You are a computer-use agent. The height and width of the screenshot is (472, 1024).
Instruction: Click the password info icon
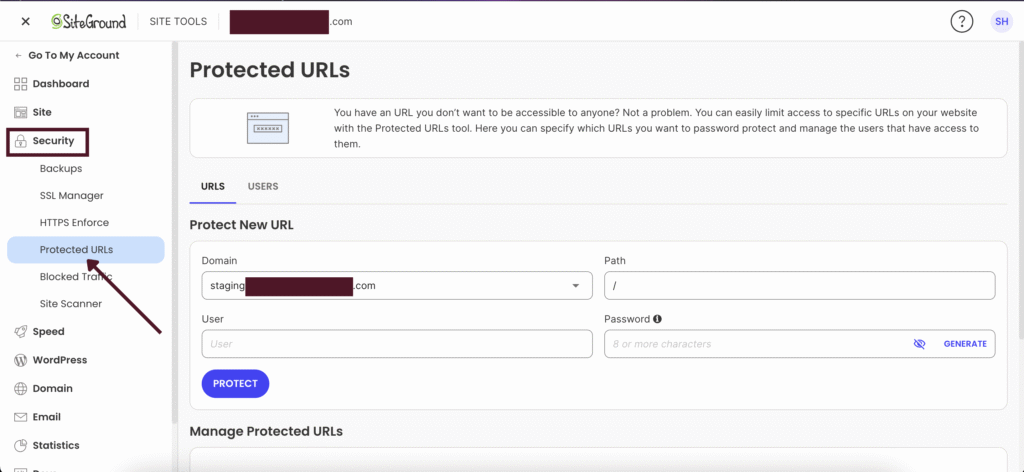tap(658, 320)
